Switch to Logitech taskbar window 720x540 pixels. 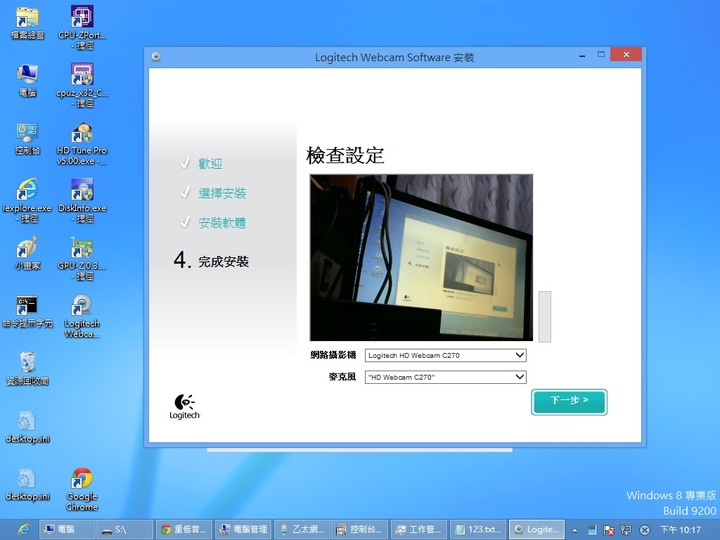point(537,529)
